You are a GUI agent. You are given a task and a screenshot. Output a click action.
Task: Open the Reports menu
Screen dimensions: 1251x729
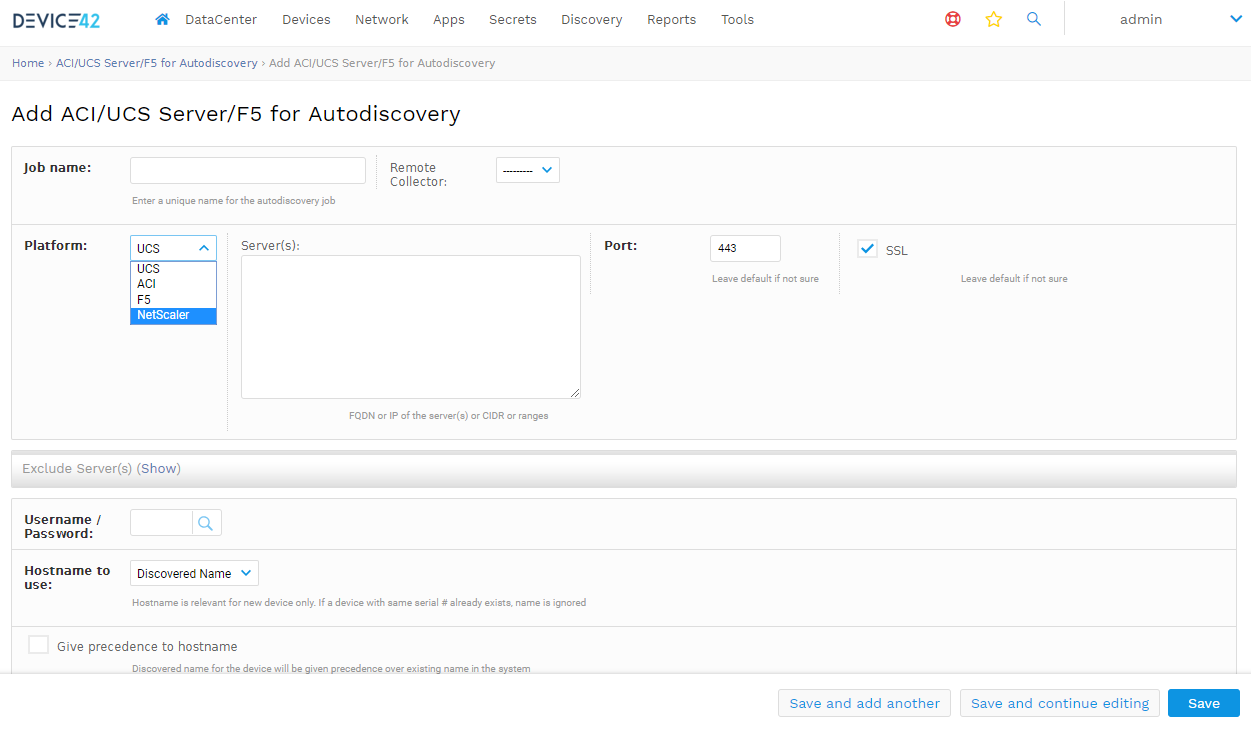click(x=672, y=19)
